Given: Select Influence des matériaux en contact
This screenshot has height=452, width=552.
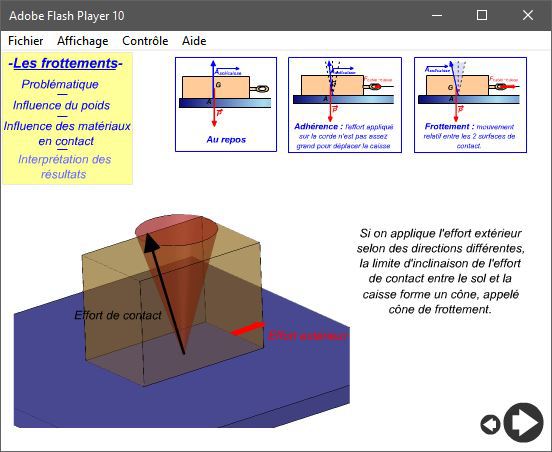Looking at the screenshot, I should (67, 133).
